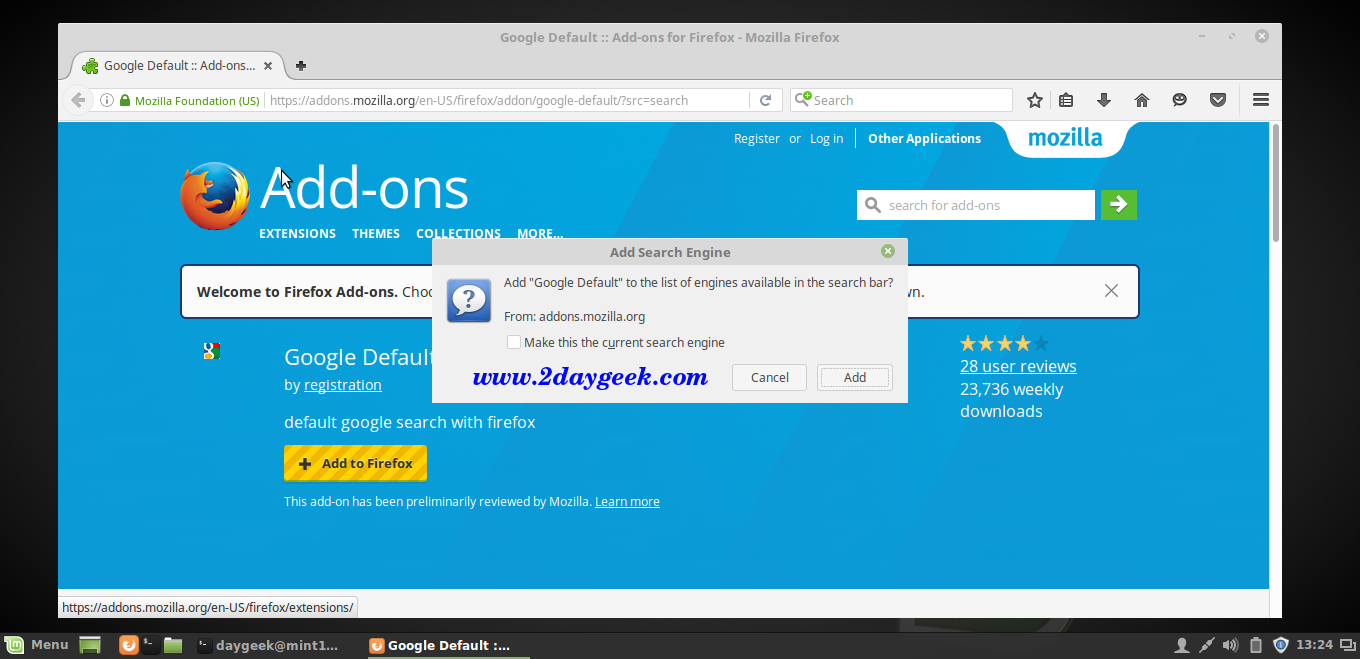This screenshot has width=1360, height=659.
Task: Save page to Pocket icon
Action: click(1218, 100)
